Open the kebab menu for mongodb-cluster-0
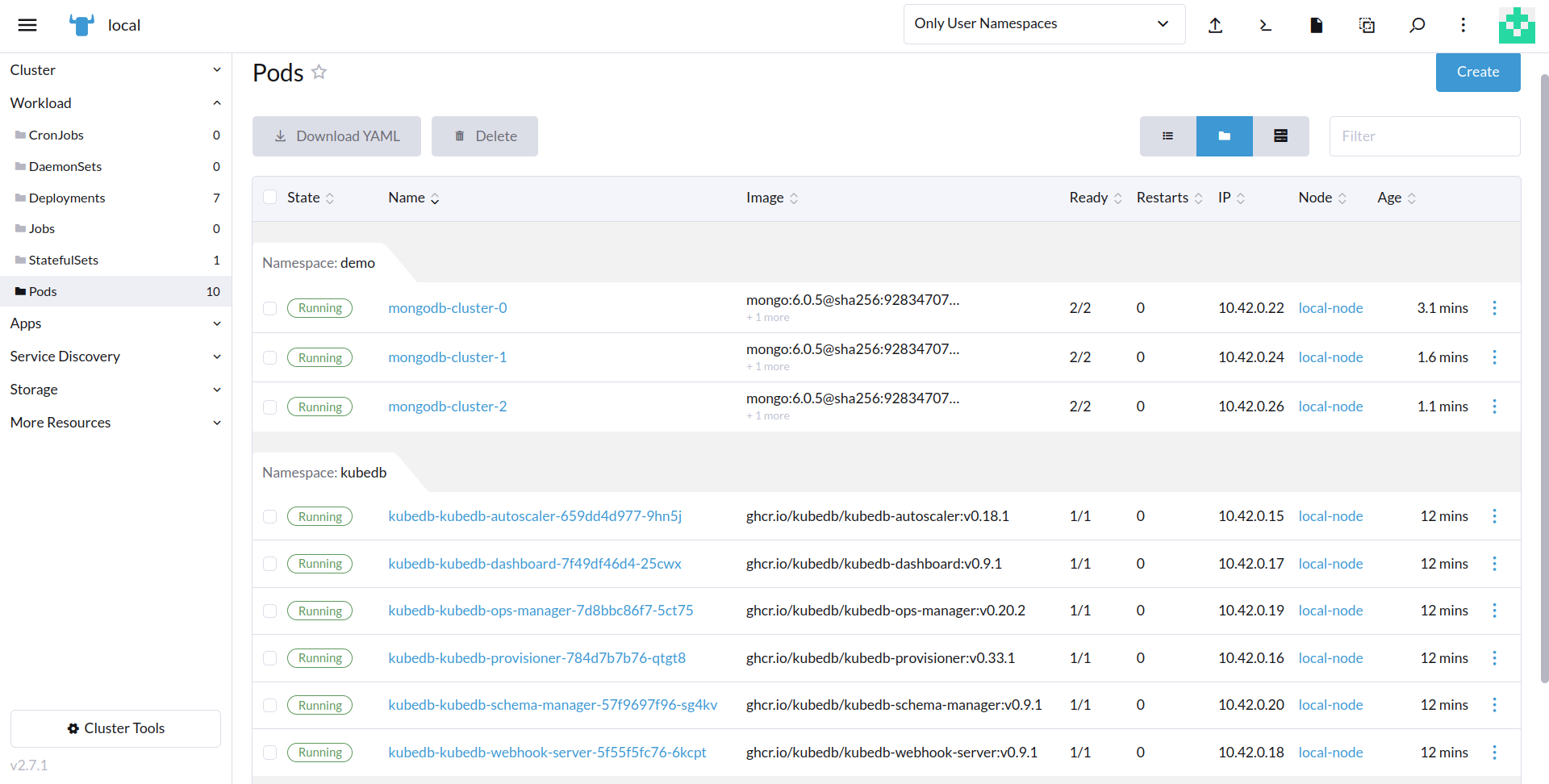This screenshot has height=784, width=1549. [x=1496, y=307]
